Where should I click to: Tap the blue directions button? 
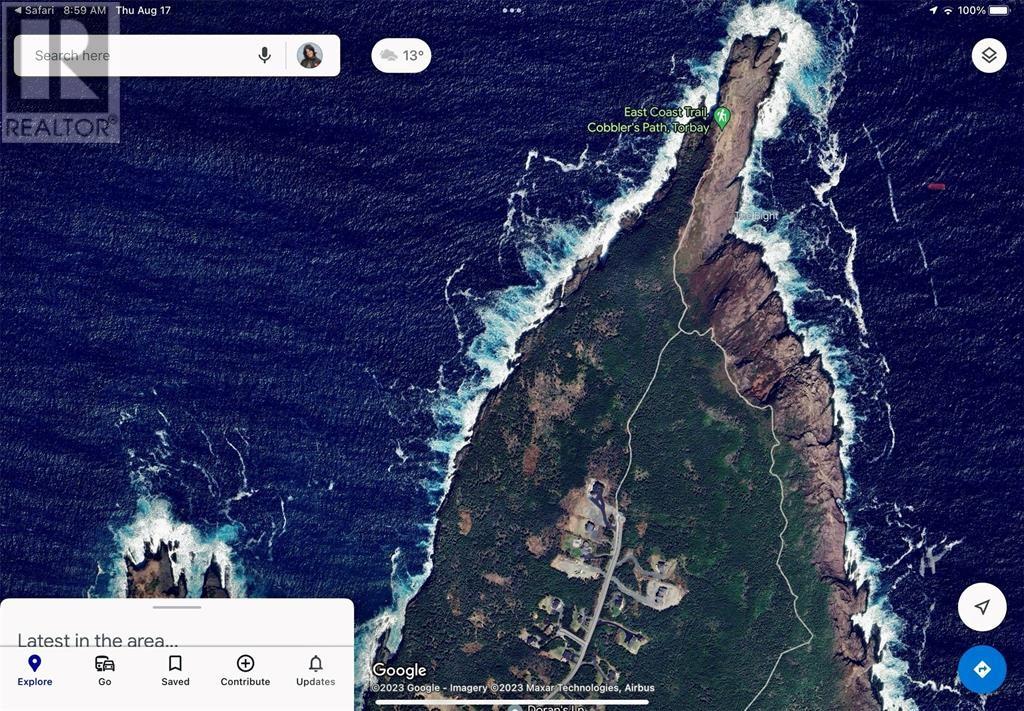[982, 669]
